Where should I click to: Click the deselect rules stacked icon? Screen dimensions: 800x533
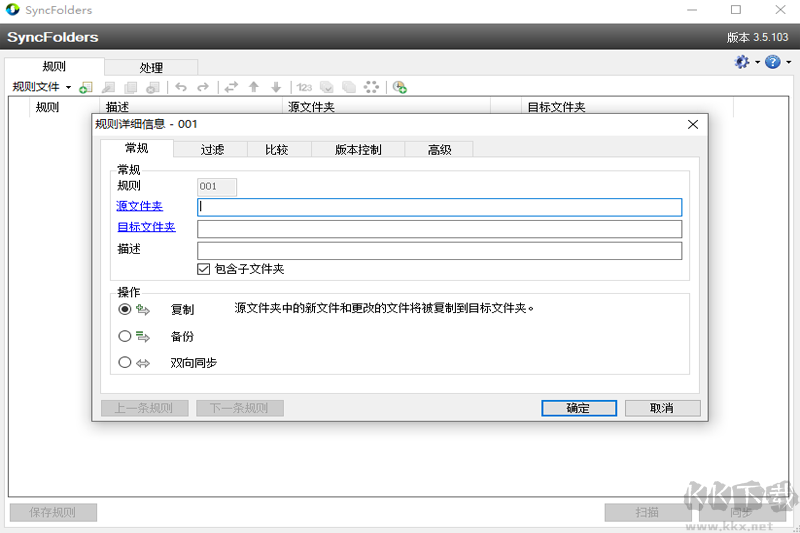pyautogui.click(x=349, y=87)
